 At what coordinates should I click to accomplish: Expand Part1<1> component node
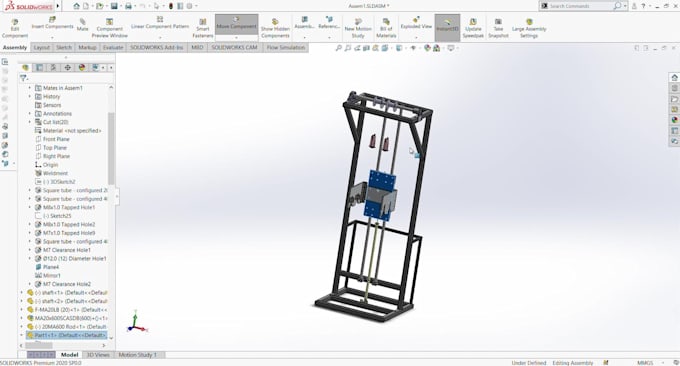pos(22,335)
